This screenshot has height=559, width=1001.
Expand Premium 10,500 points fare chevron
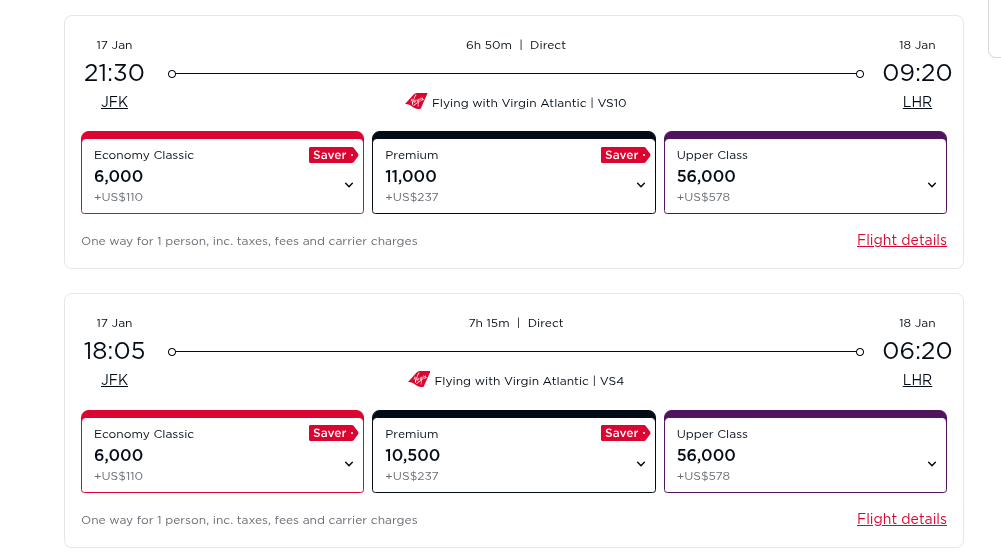click(x=641, y=463)
